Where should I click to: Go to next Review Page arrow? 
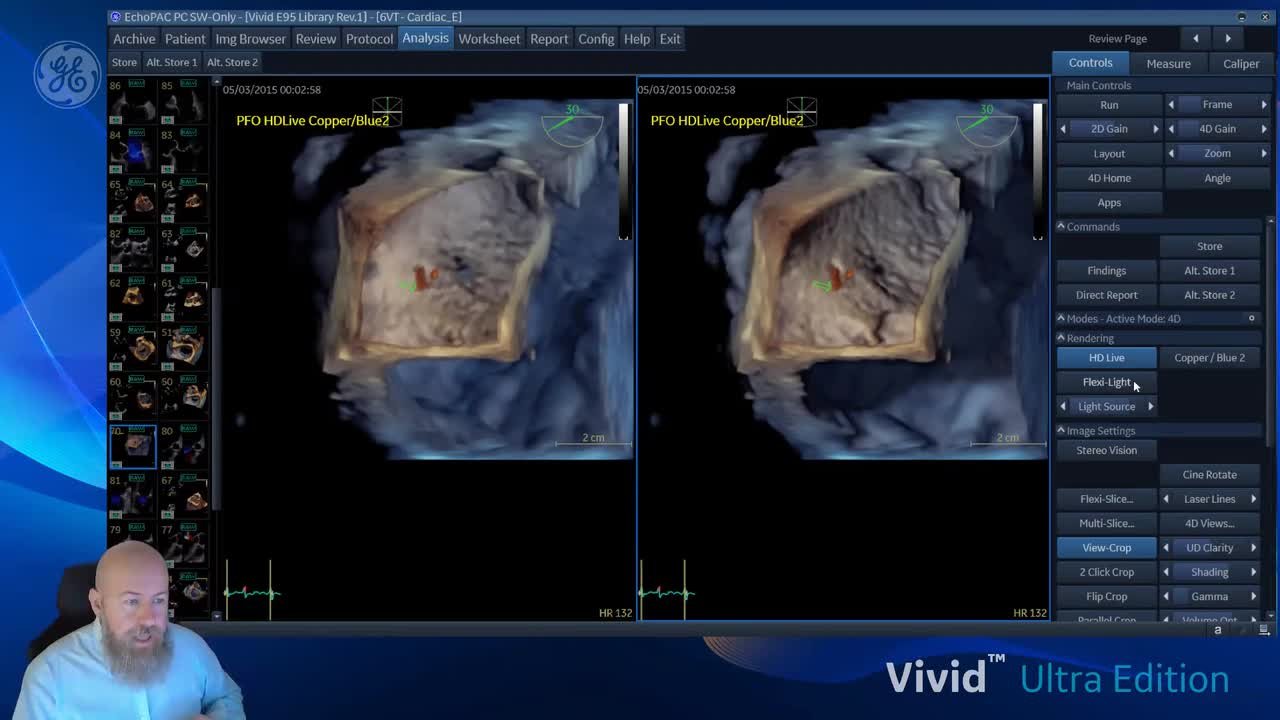pos(1228,38)
